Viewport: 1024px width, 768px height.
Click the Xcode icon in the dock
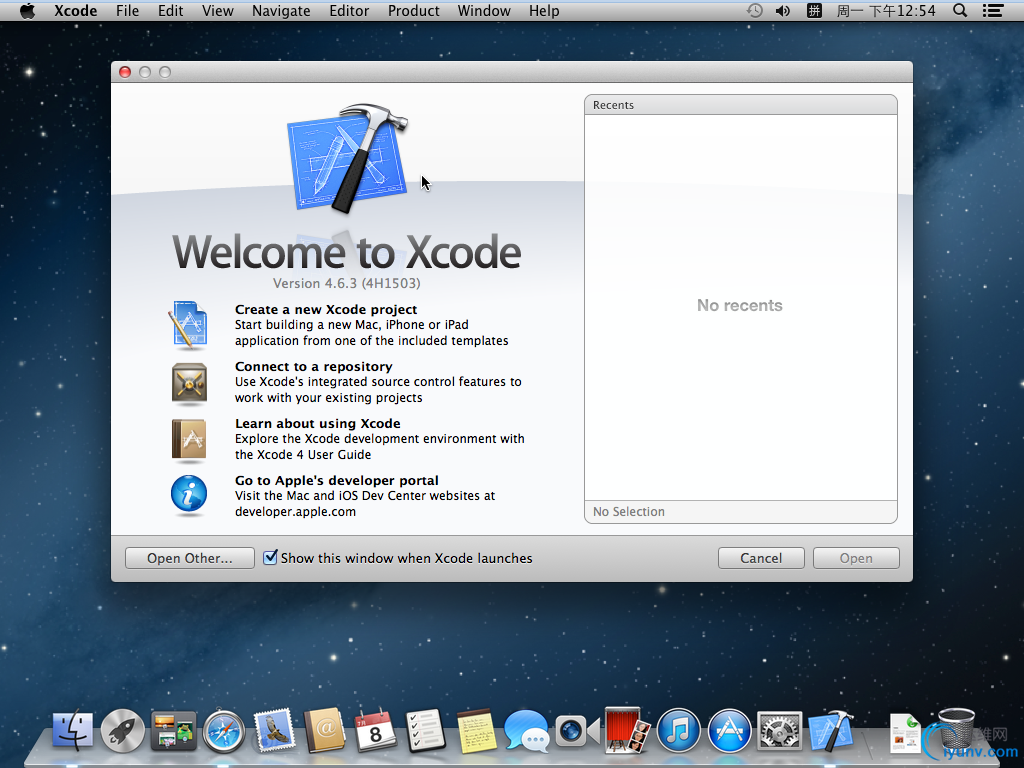(831, 731)
